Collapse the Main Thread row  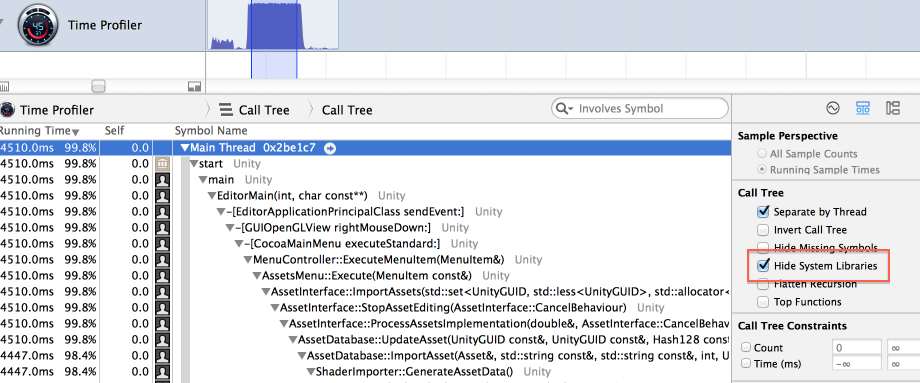point(185,148)
